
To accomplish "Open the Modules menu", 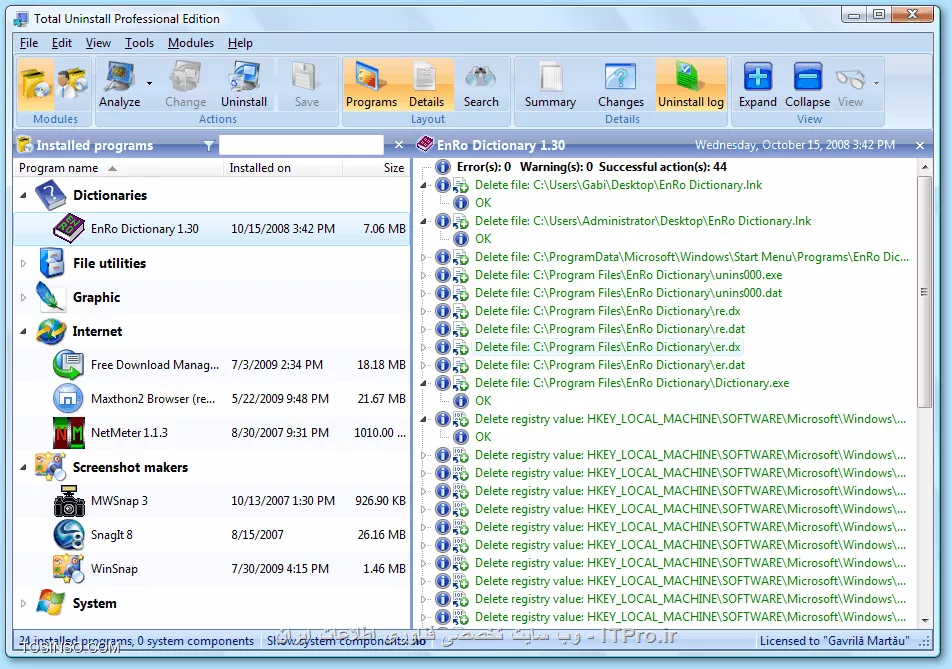I will point(191,43).
